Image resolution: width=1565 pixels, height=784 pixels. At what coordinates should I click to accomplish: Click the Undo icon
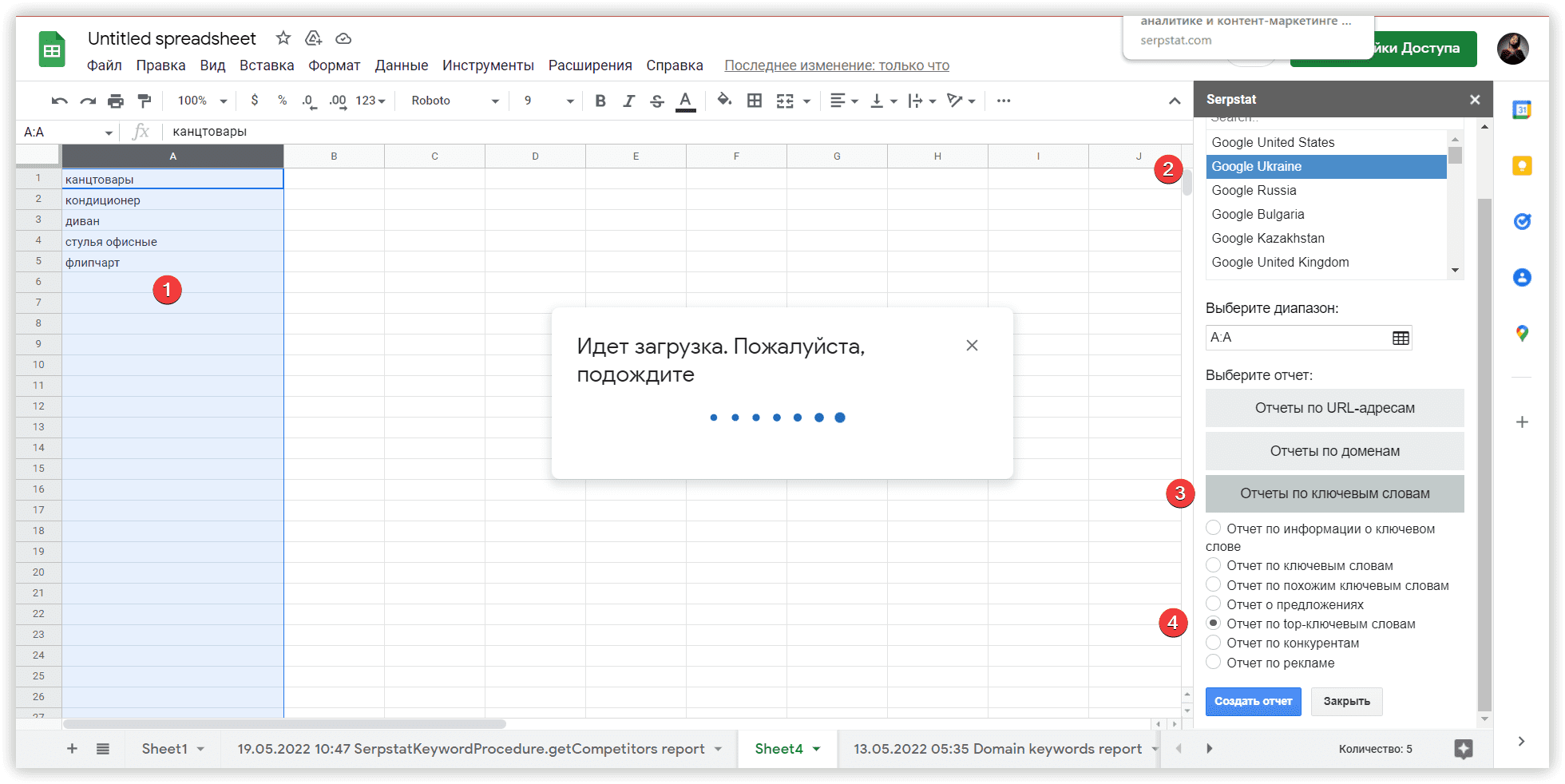[x=59, y=101]
